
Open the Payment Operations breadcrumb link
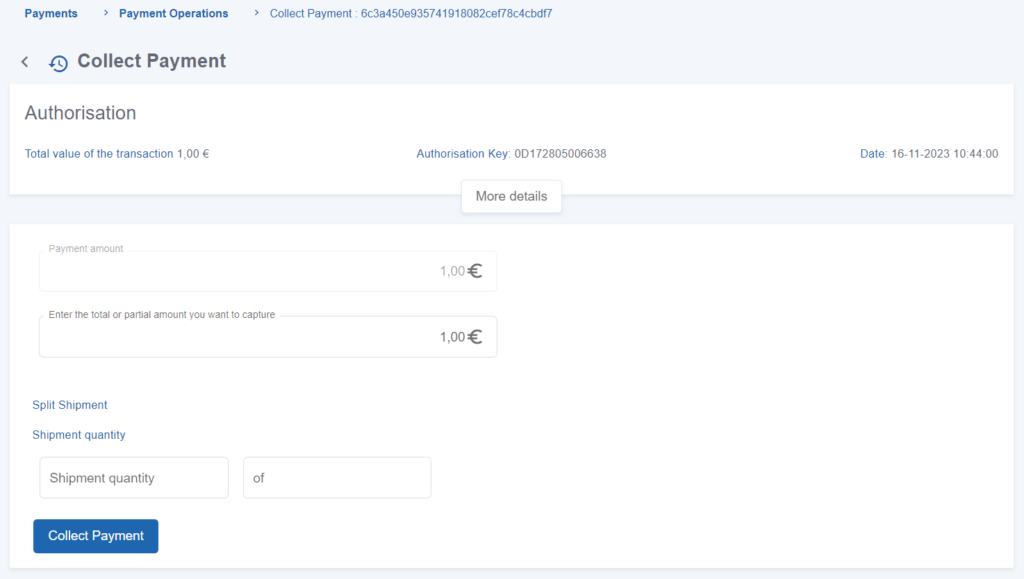click(173, 14)
